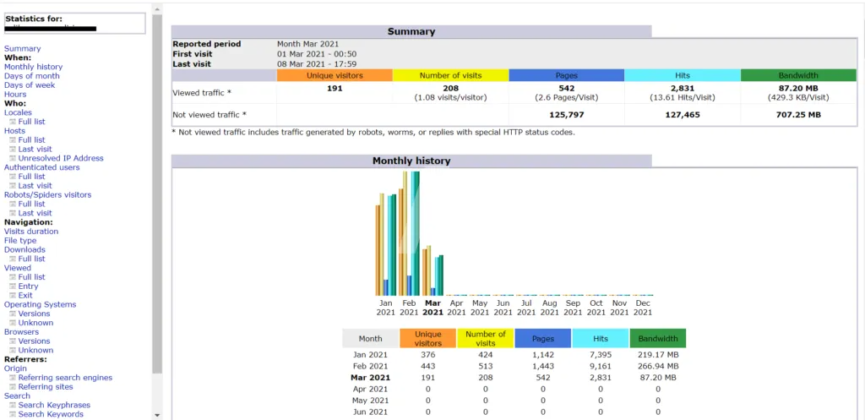Click the Feb 2021 bars in the chart
This screenshot has height=420, width=865.
point(410,235)
